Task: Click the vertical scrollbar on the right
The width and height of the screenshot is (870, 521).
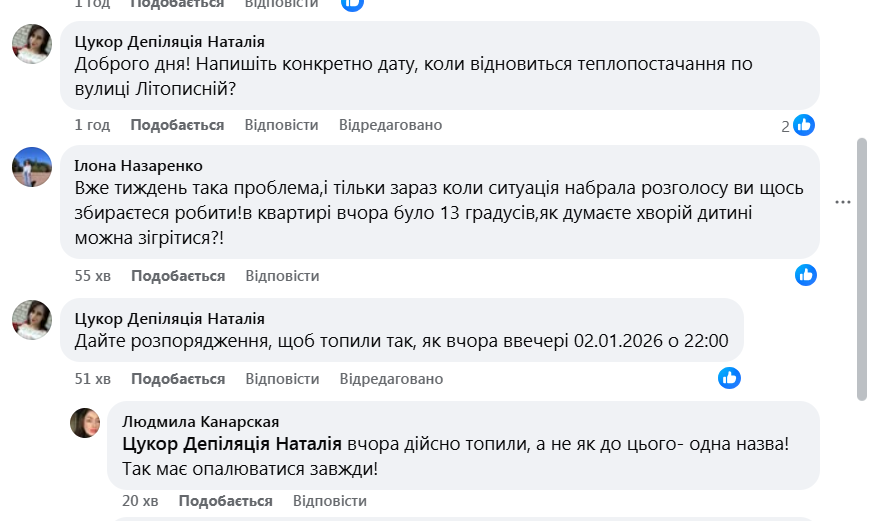Action: 862,270
